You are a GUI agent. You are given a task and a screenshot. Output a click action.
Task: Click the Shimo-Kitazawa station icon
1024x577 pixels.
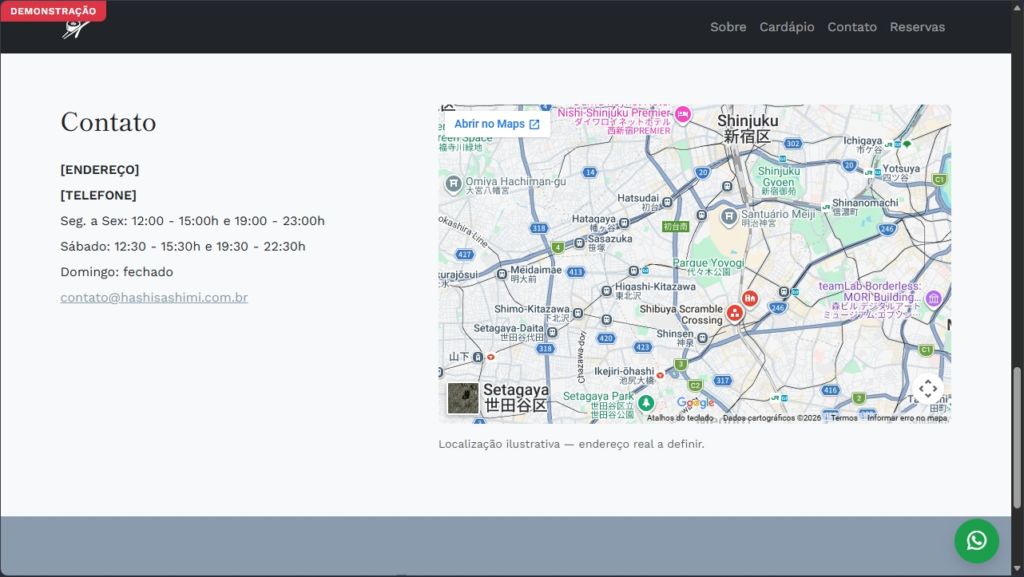click(x=578, y=314)
